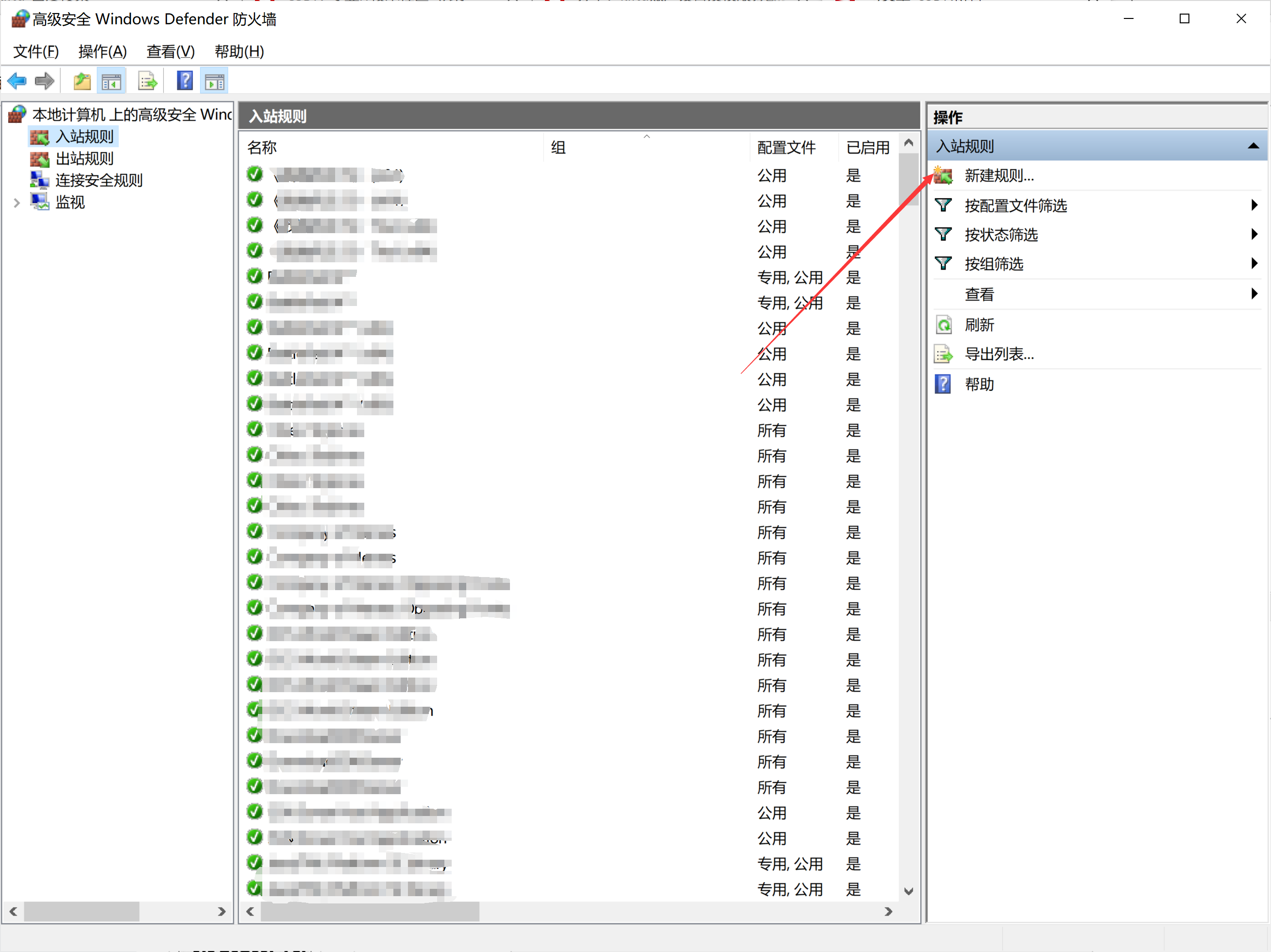Click the 名称 column header to sort
This screenshot has height=952, width=1271.
pos(262,147)
